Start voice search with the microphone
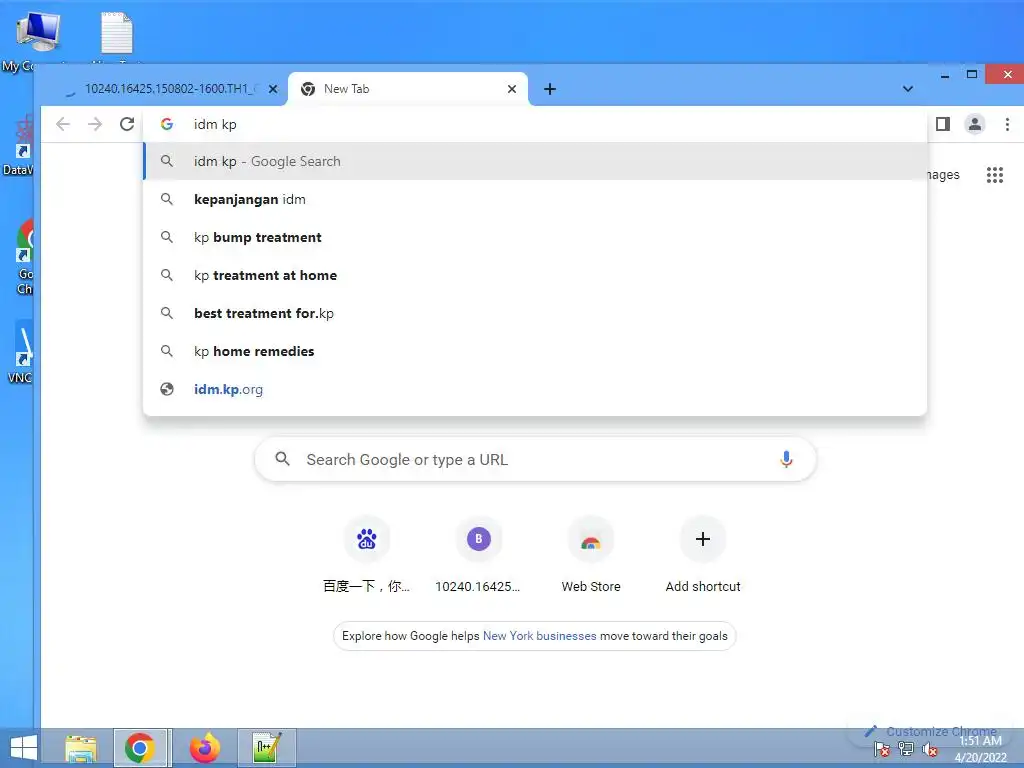This screenshot has width=1024, height=768. (786, 459)
